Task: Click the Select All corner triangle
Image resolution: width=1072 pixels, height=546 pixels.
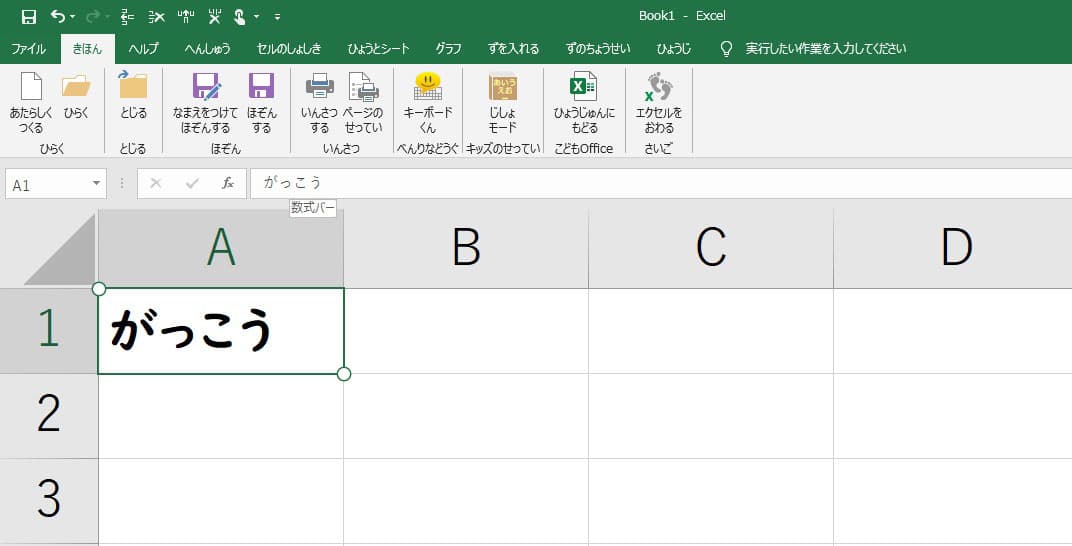Action: point(61,249)
